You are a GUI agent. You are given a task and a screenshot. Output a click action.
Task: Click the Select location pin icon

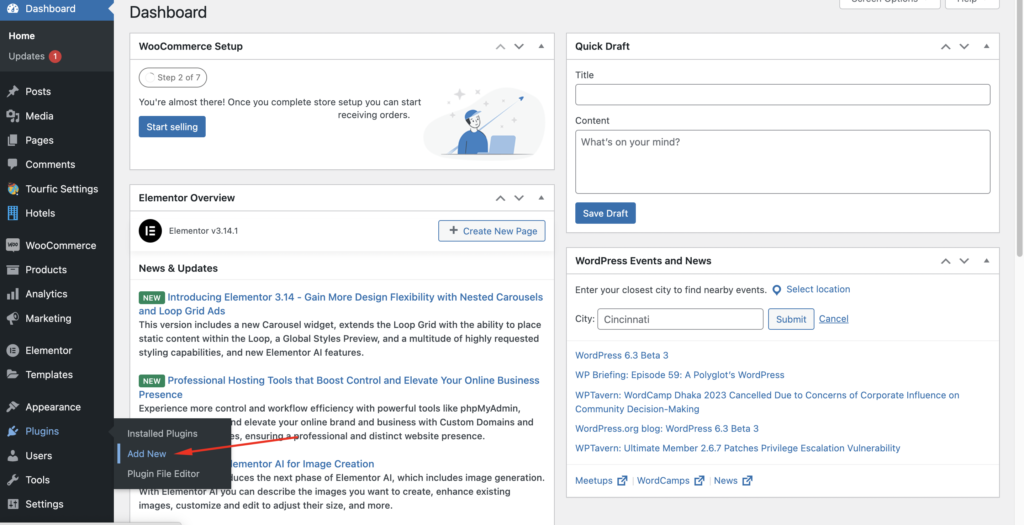point(776,290)
